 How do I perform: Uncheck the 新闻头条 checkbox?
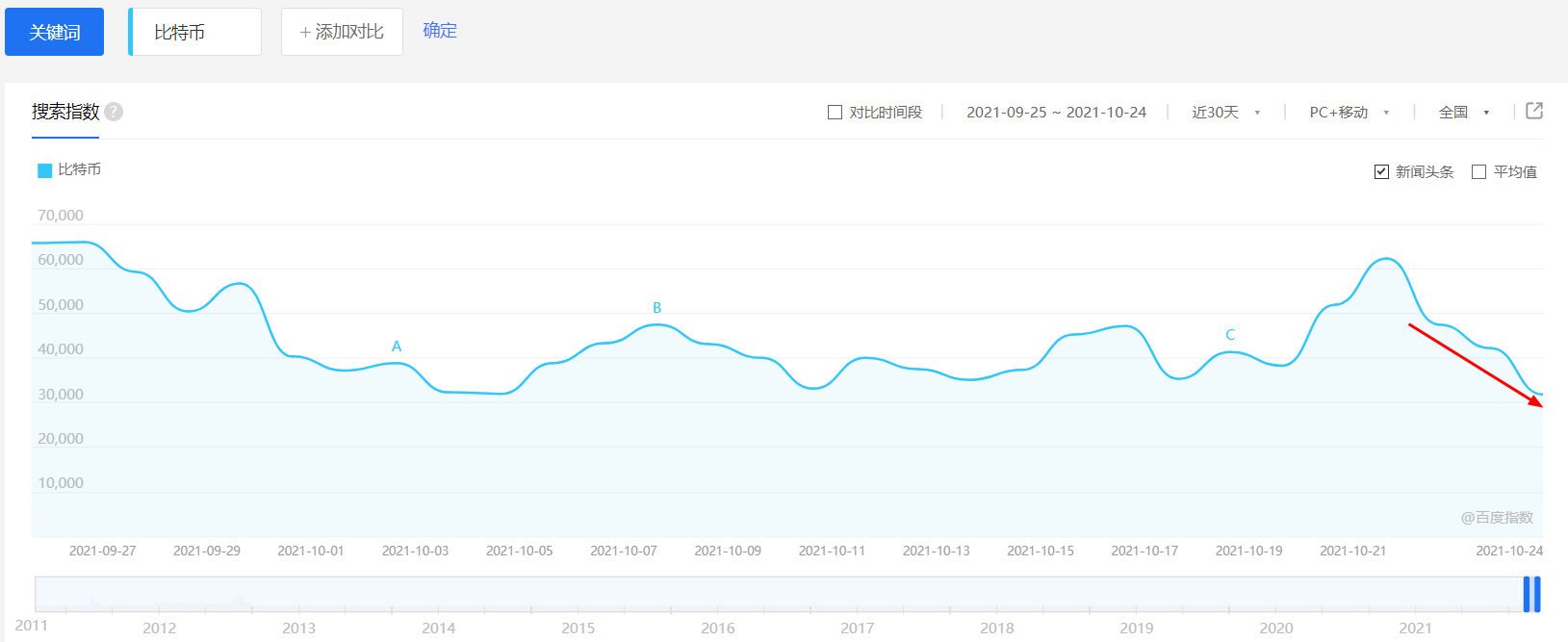[x=1381, y=171]
